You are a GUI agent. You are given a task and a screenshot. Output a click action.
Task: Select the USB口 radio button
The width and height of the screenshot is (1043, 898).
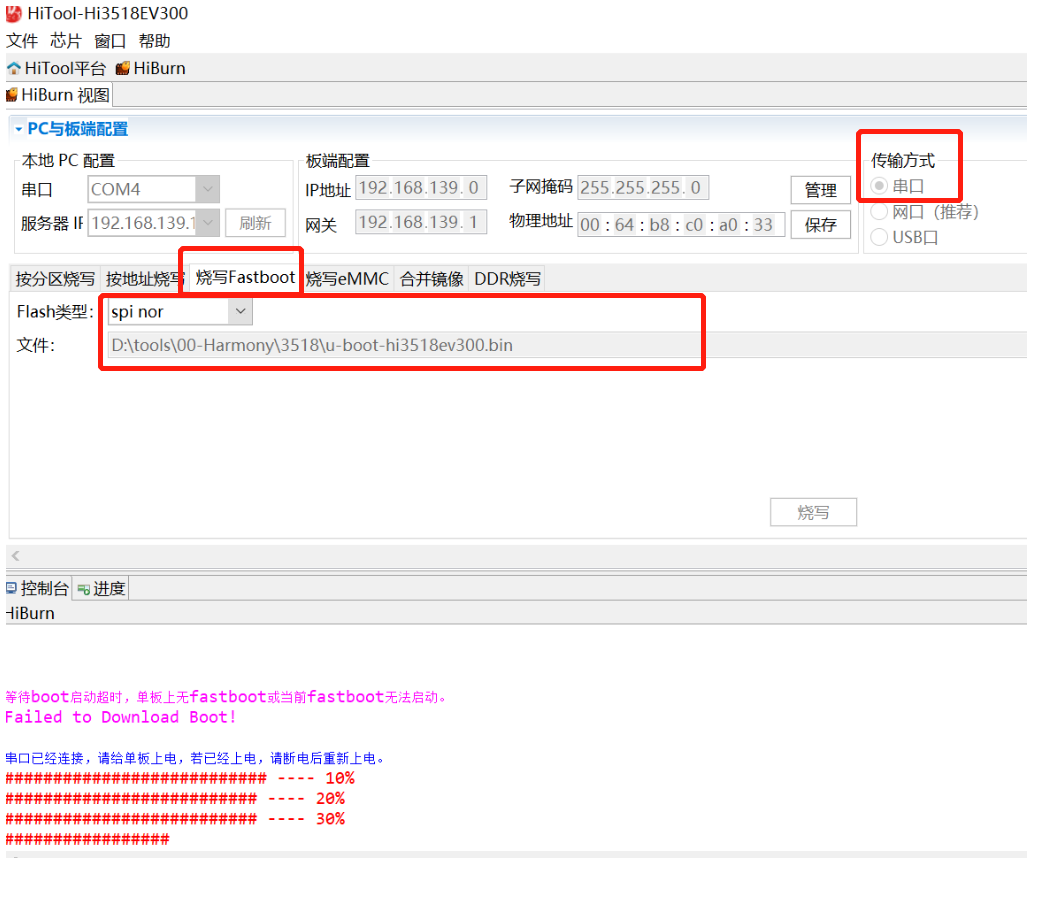point(879,237)
